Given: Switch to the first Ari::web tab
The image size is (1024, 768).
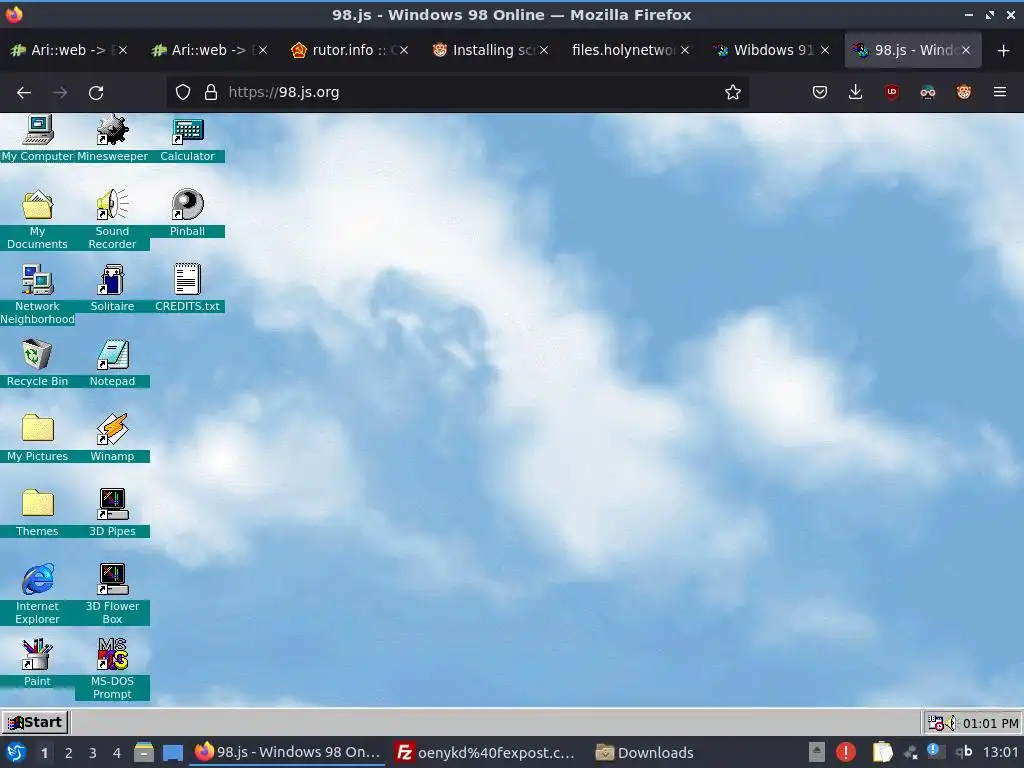Looking at the screenshot, I should [69, 50].
